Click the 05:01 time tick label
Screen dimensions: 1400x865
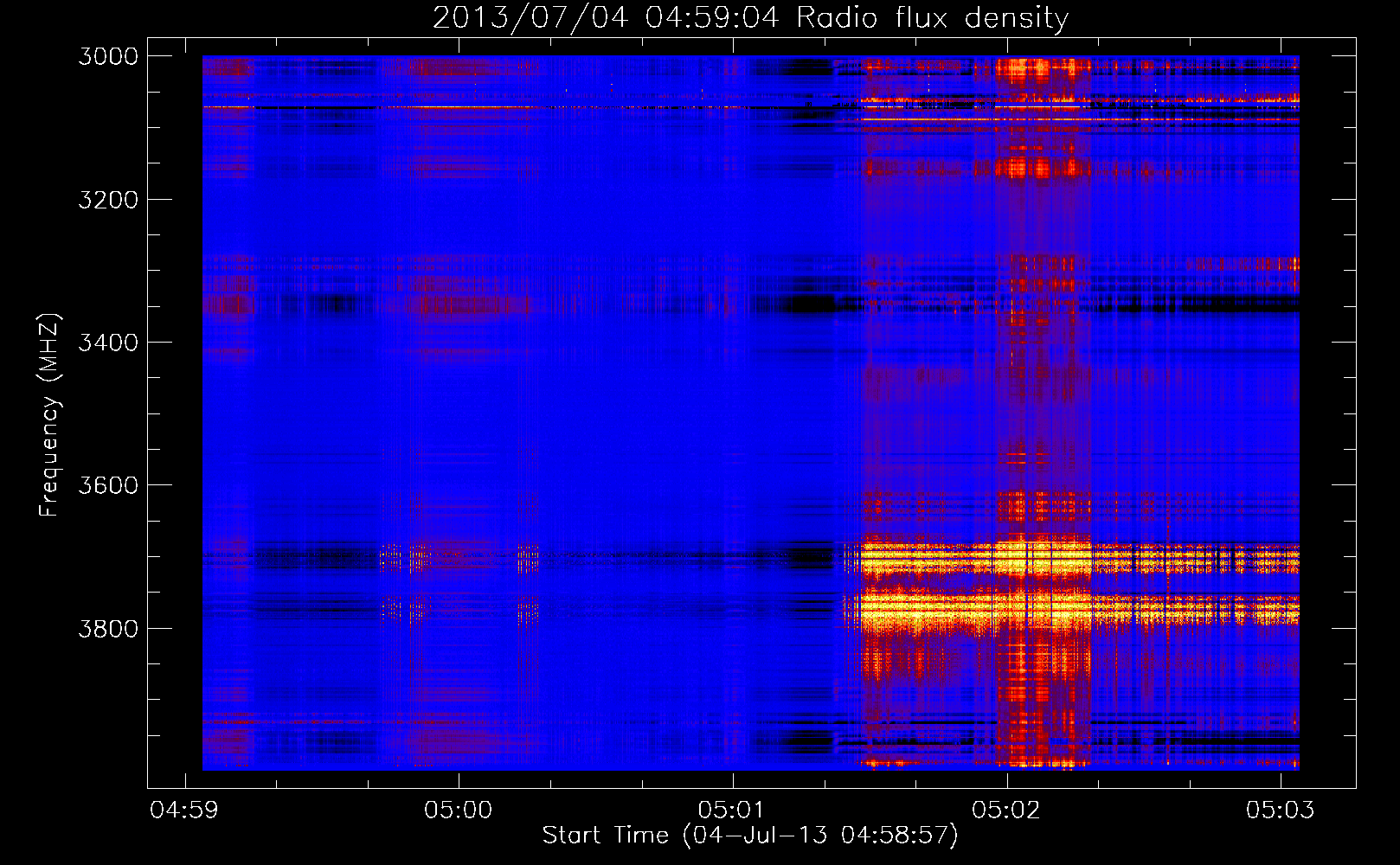[x=732, y=810]
